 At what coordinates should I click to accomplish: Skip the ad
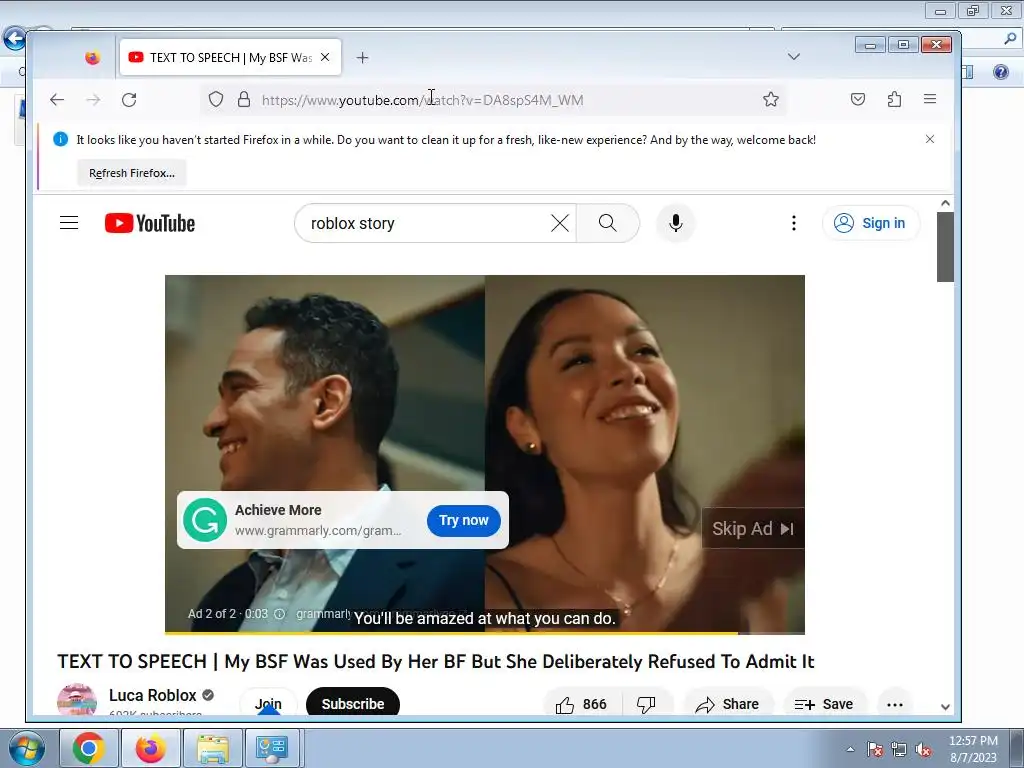(752, 528)
